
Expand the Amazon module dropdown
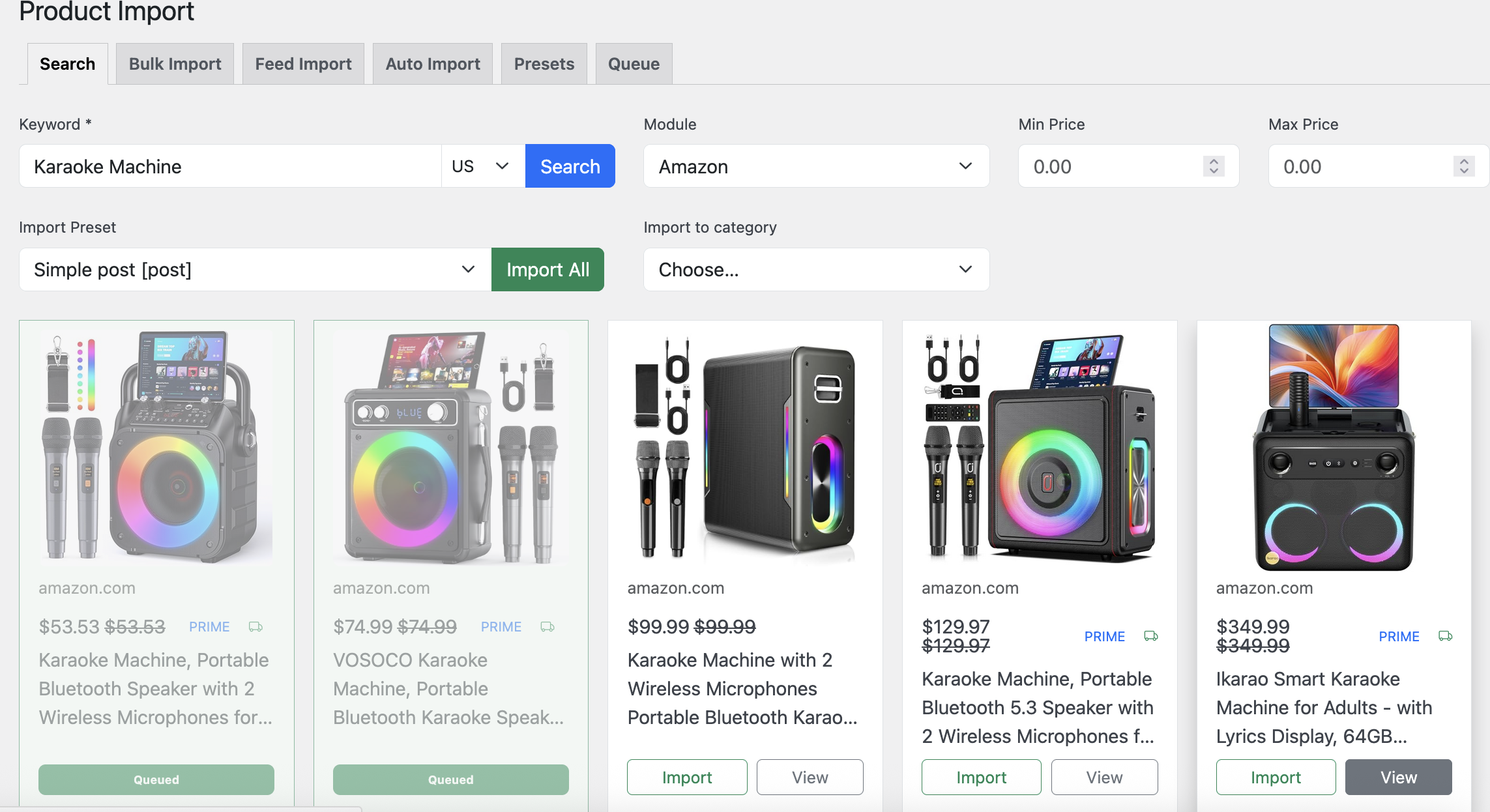[x=816, y=166]
